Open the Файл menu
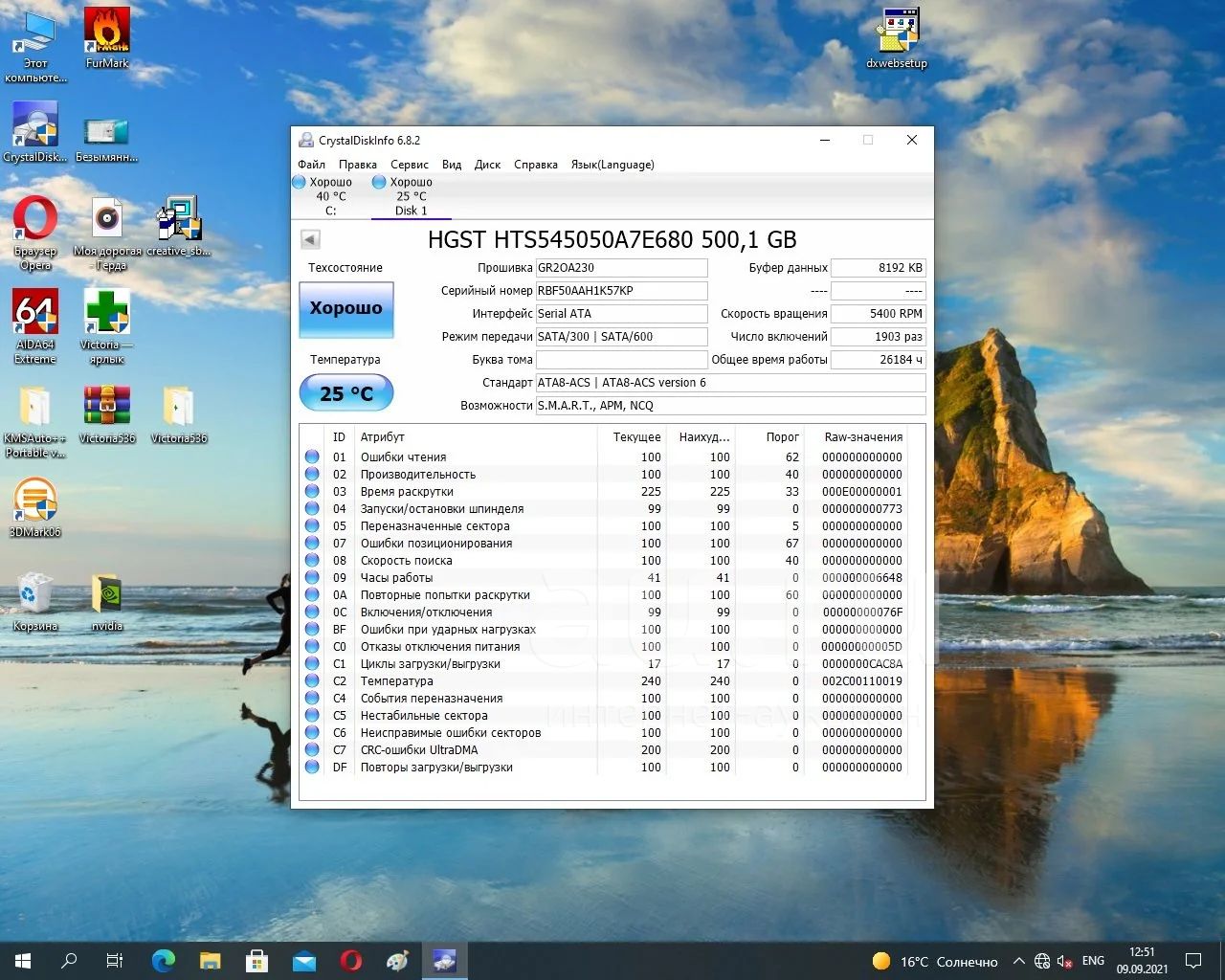This screenshot has width=1225, height=980. pyautogui.click(x=311, y=165)
